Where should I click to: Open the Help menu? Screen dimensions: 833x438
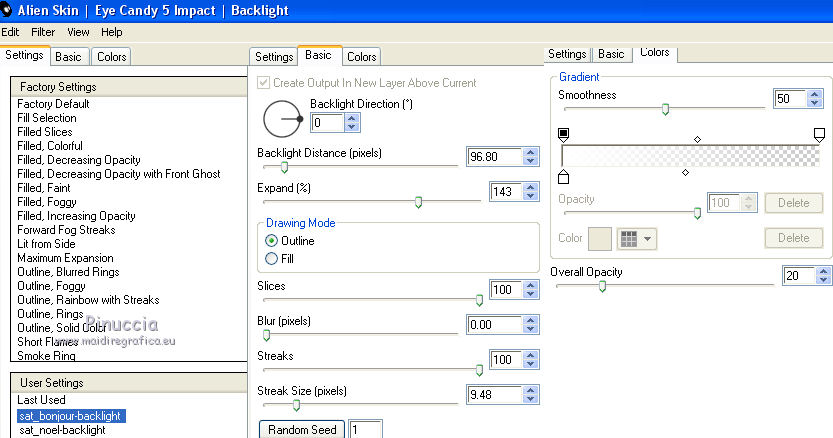[112, 32]
